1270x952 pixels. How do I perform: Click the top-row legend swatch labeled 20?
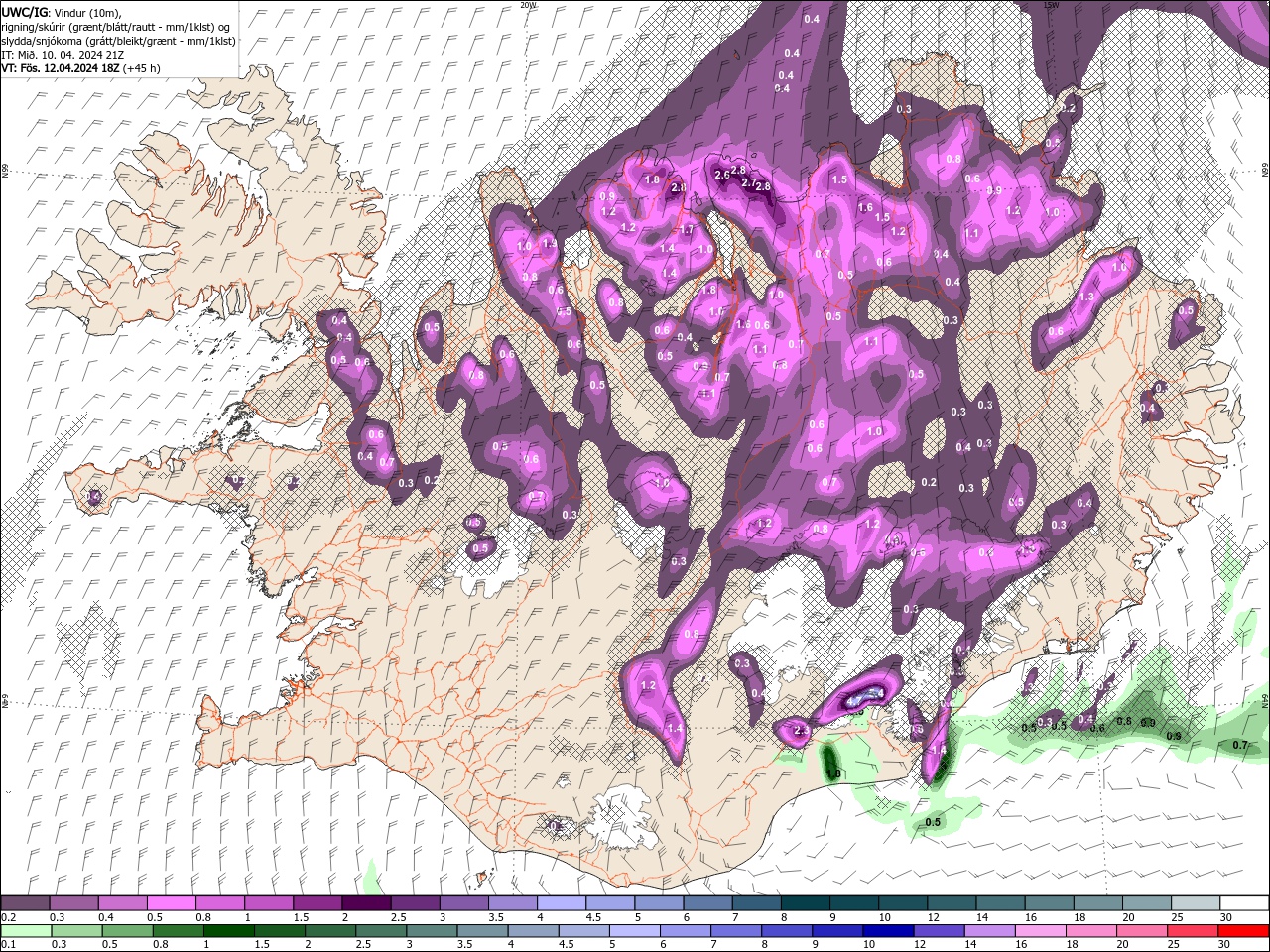point(1148,903)
